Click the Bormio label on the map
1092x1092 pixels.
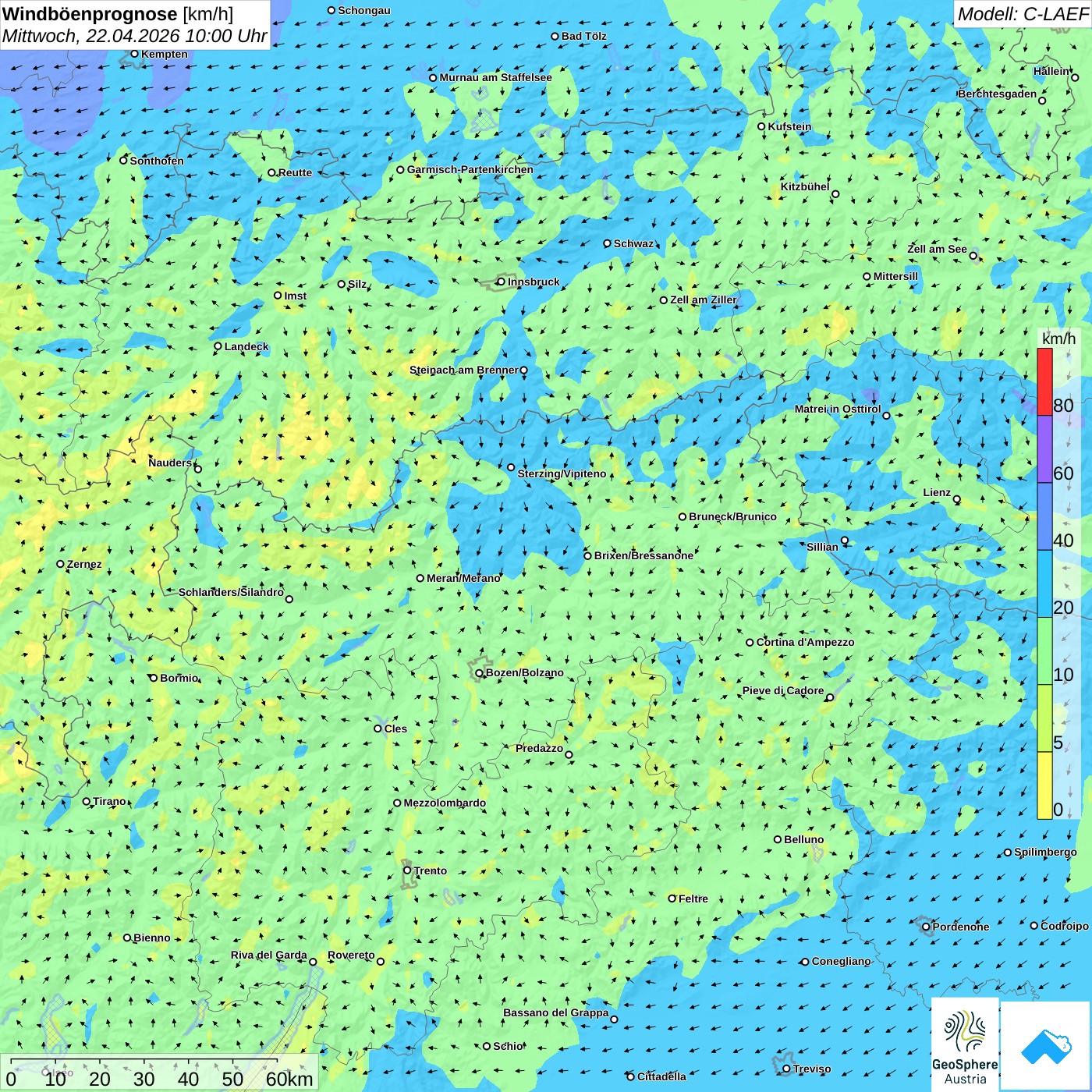point(179,678)
